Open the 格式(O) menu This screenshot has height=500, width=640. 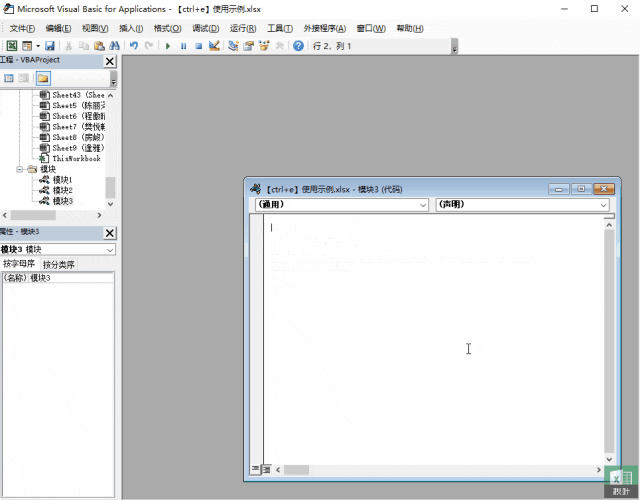coord(167,29)
